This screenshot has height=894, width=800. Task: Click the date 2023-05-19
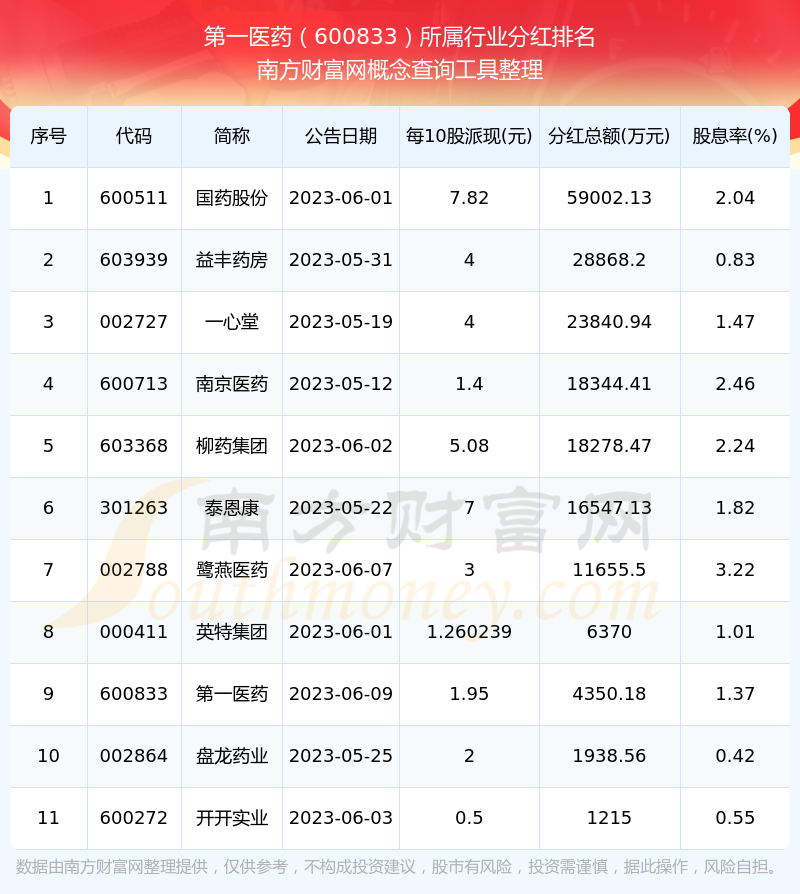pyautogui.click(x=341, y=322)
